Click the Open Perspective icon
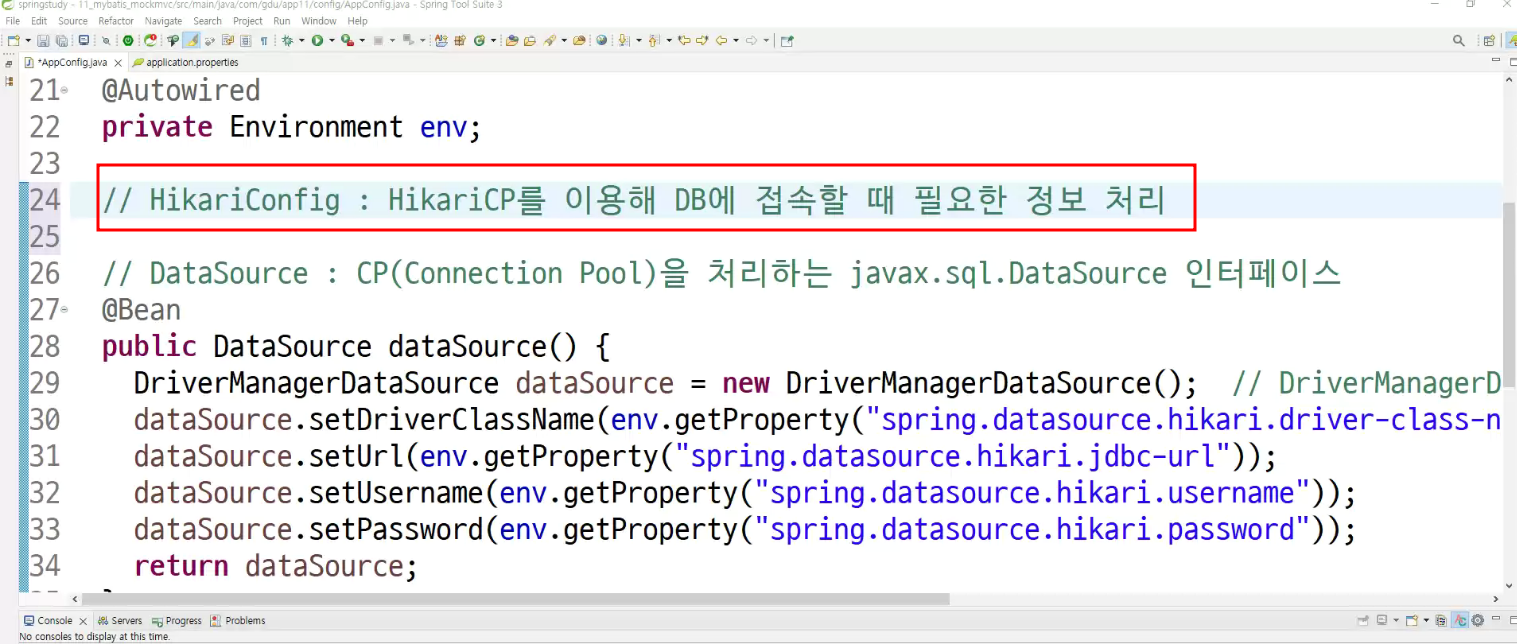 tap(1489, 40)
